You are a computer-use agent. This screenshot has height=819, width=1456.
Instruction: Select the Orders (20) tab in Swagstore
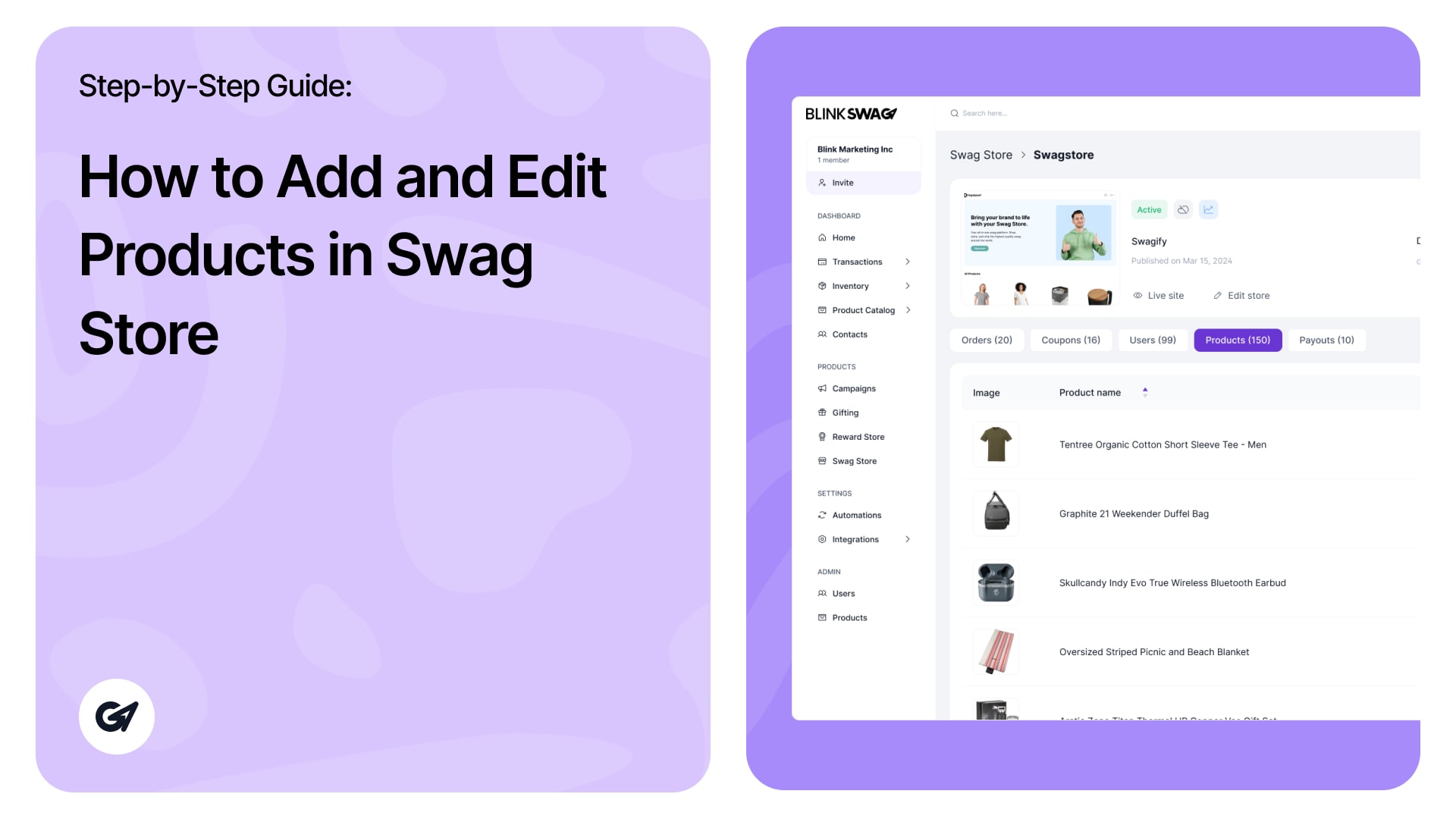(x=986, y=340)
